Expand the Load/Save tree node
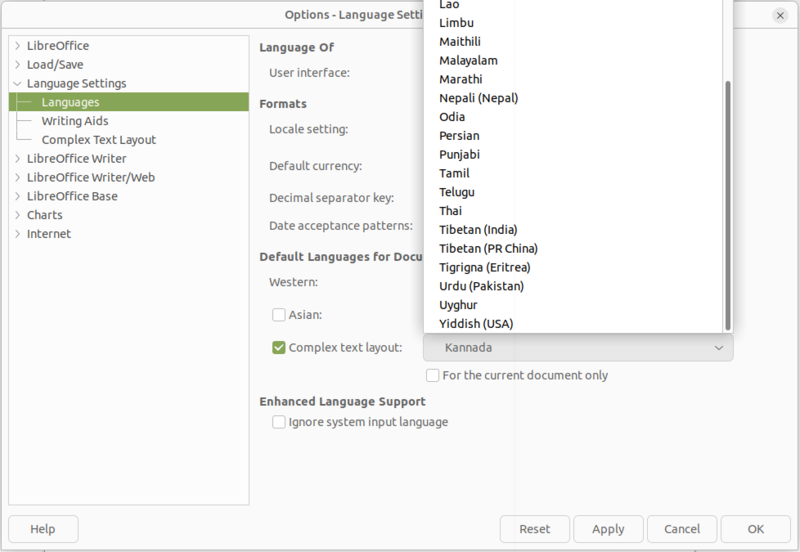 (17, 65)
